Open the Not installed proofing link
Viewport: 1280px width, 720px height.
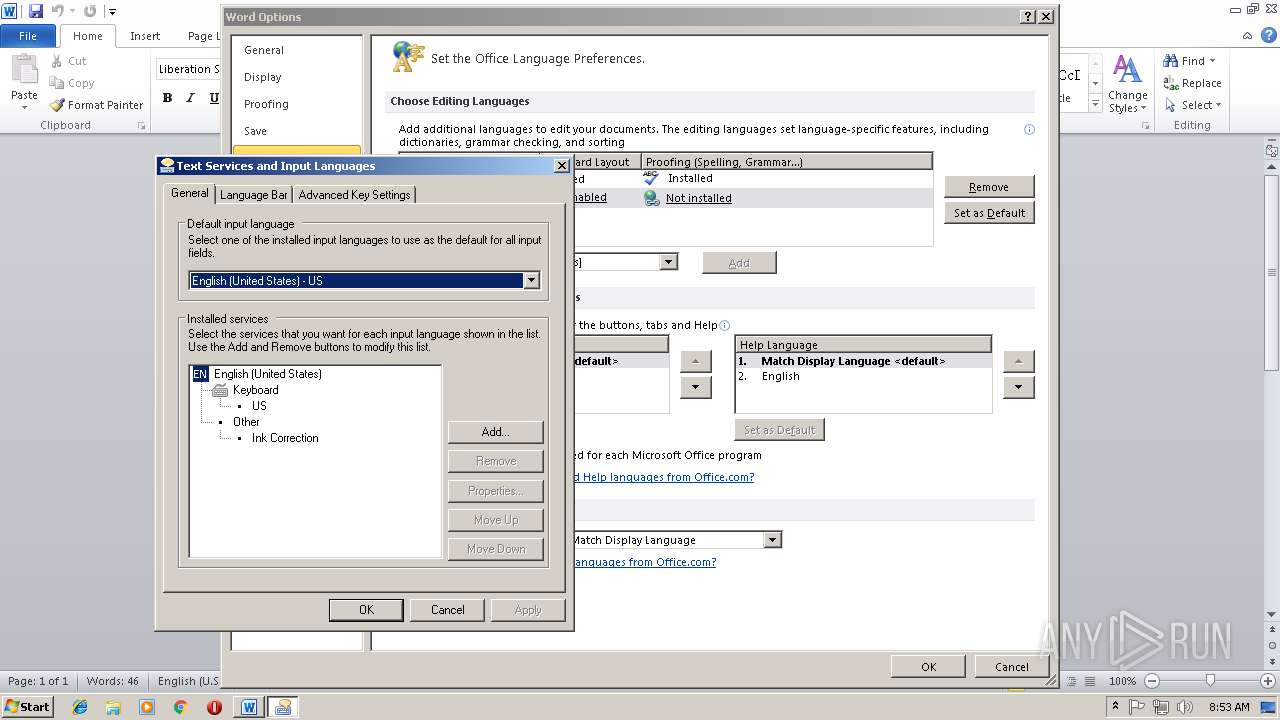pos(698,198)
